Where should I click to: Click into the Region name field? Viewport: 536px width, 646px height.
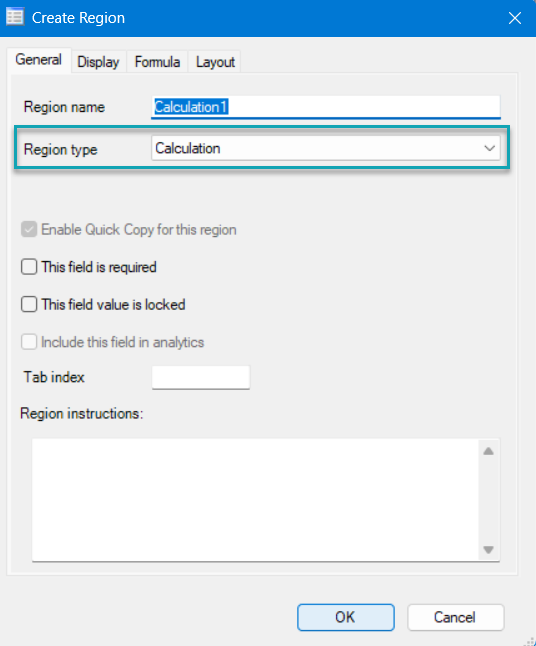point(326,107)
